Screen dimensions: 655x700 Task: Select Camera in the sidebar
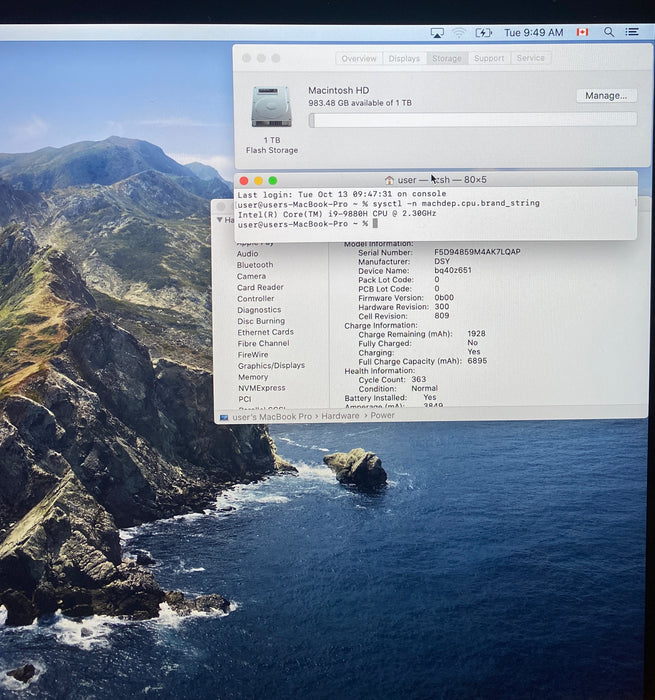[251, 276]
